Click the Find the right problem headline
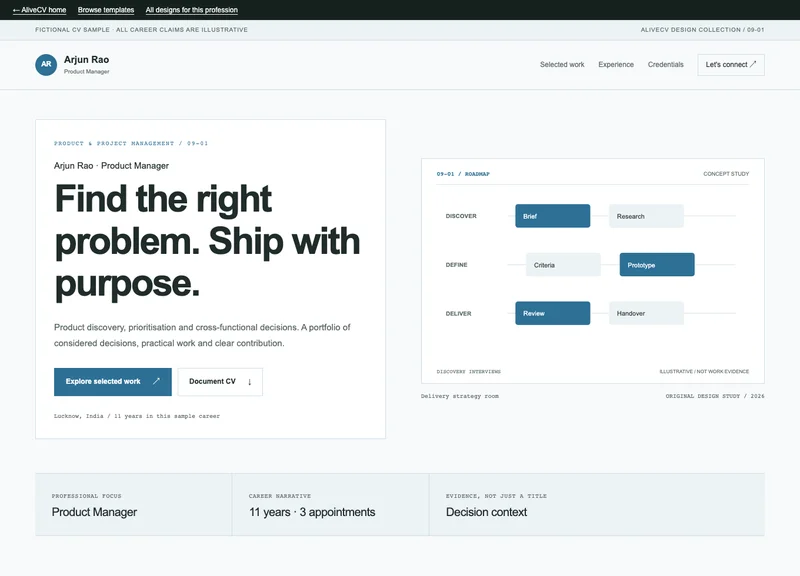 [207, 241]
